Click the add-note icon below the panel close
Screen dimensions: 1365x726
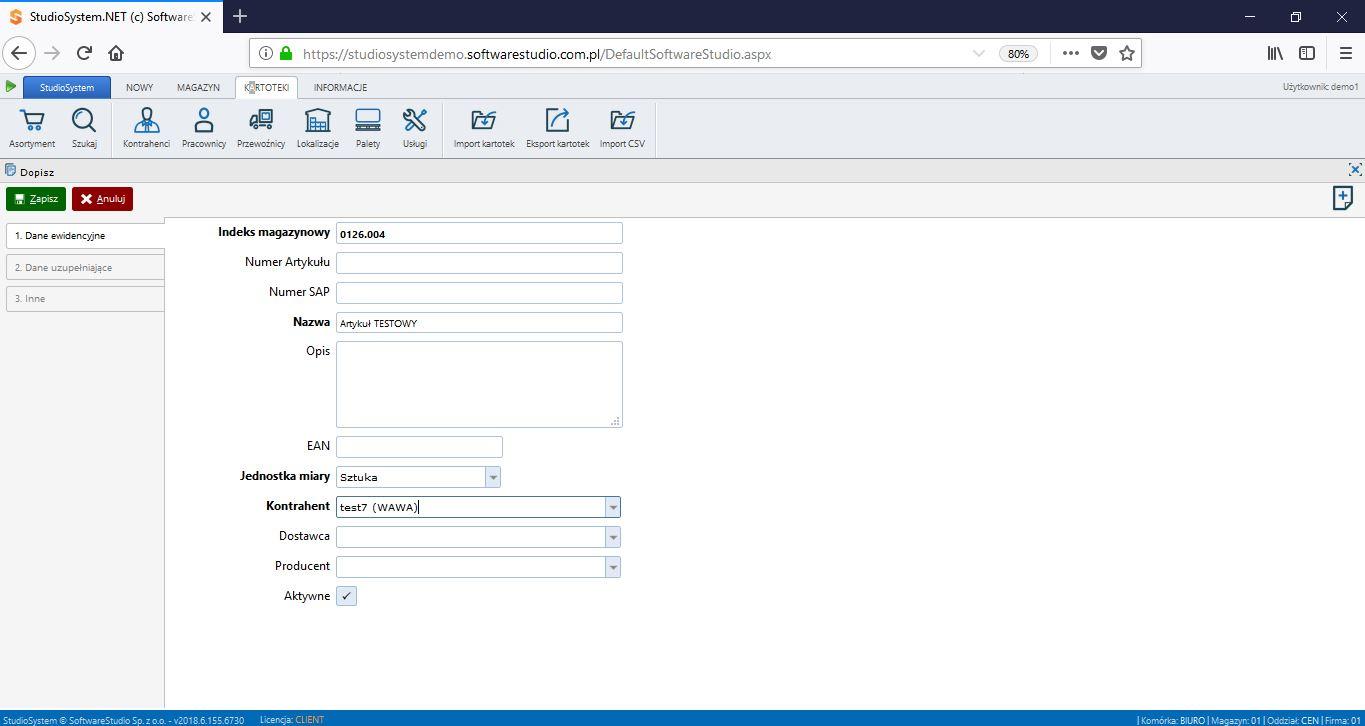(x=1343, y=198)
